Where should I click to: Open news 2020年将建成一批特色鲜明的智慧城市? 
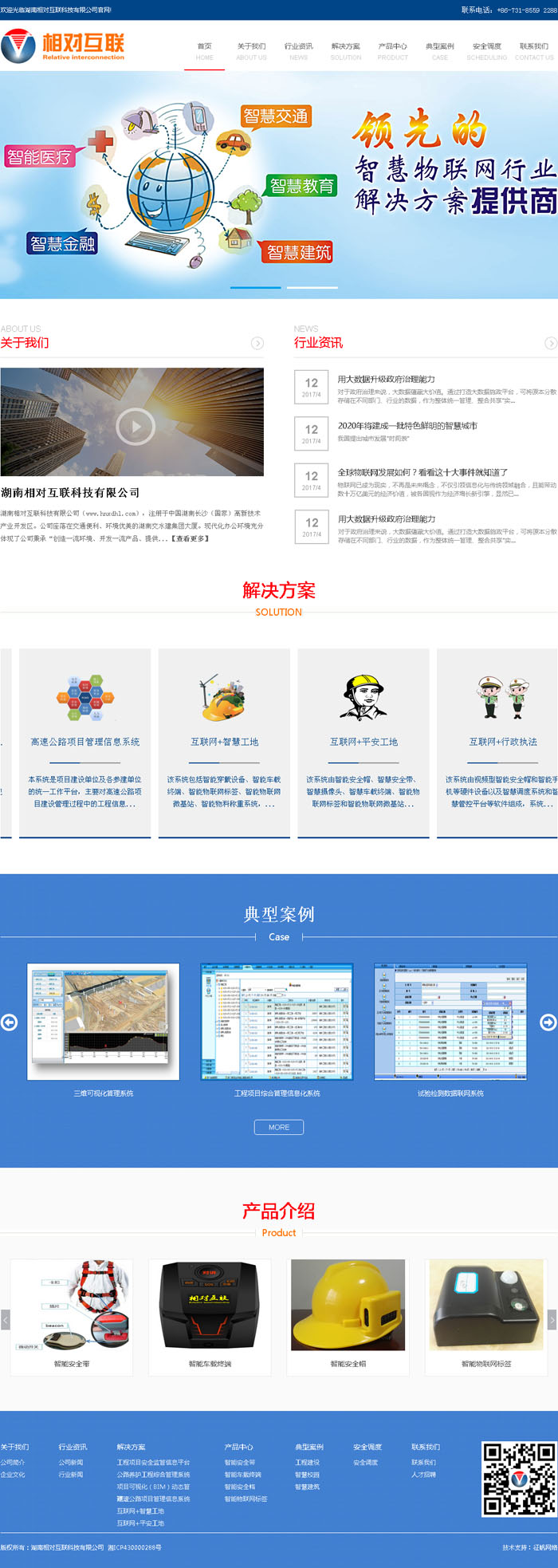tap(407, 426)
